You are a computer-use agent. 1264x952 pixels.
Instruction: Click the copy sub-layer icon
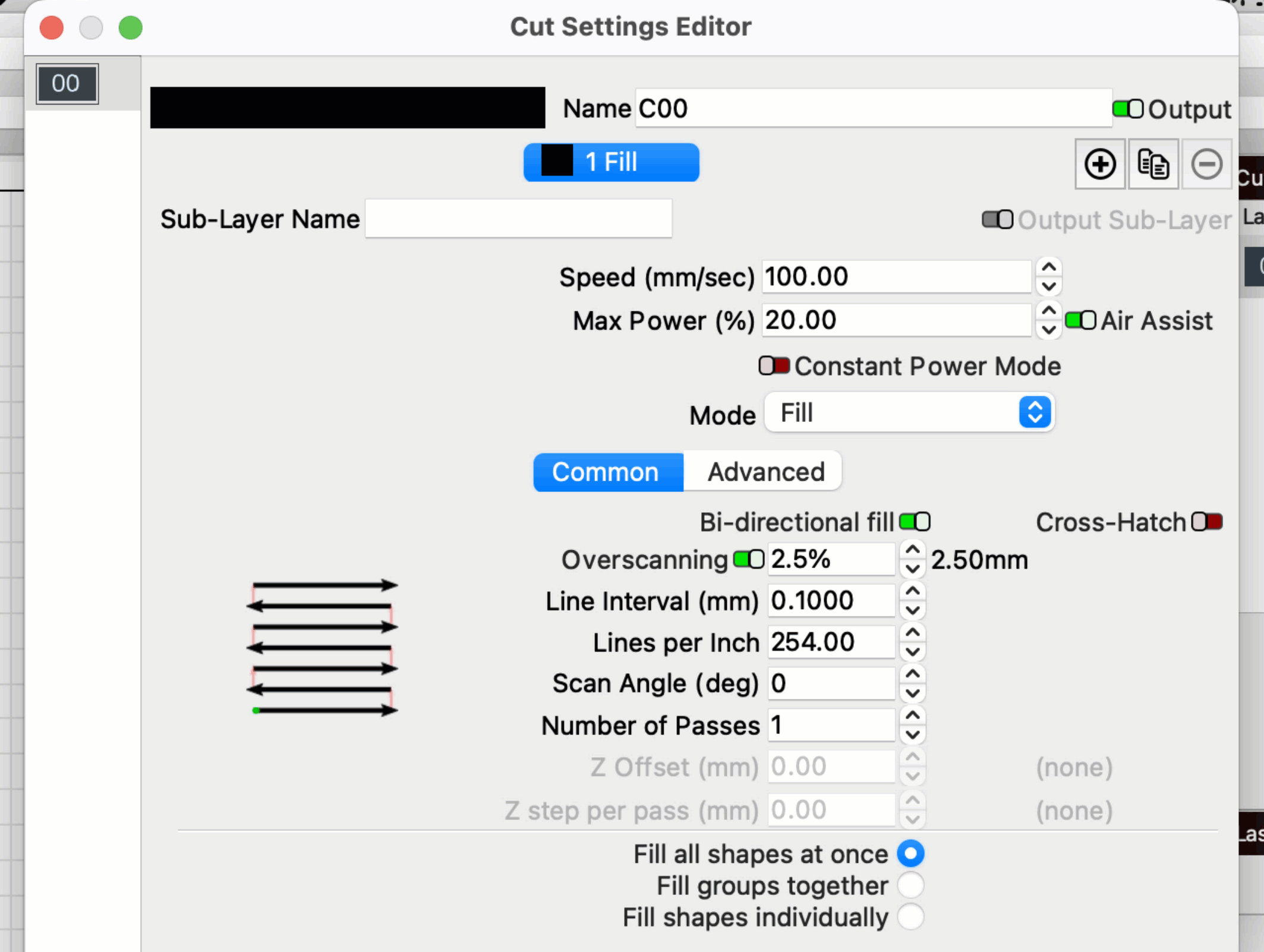1153,165
